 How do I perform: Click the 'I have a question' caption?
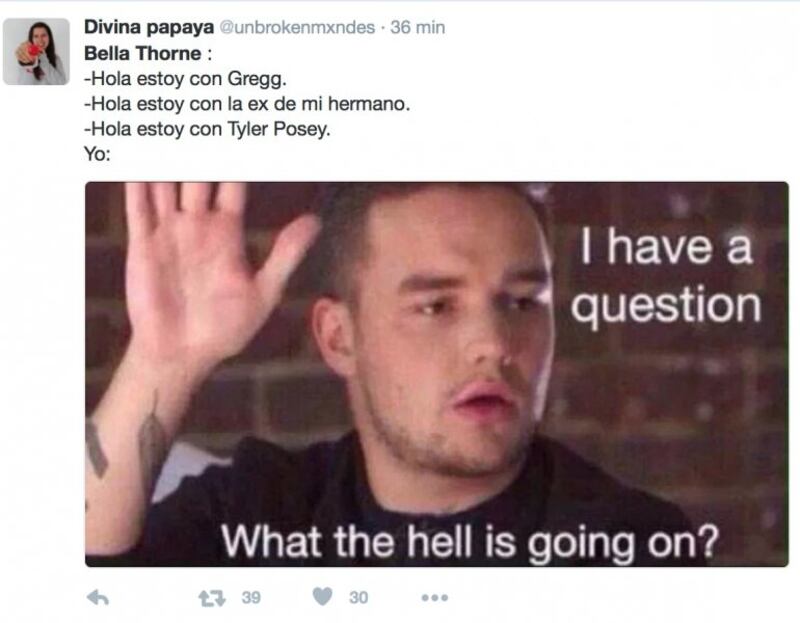point(666,276)
